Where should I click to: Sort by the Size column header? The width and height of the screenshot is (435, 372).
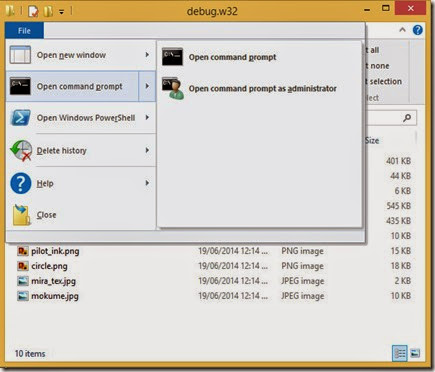coord(372,141)
